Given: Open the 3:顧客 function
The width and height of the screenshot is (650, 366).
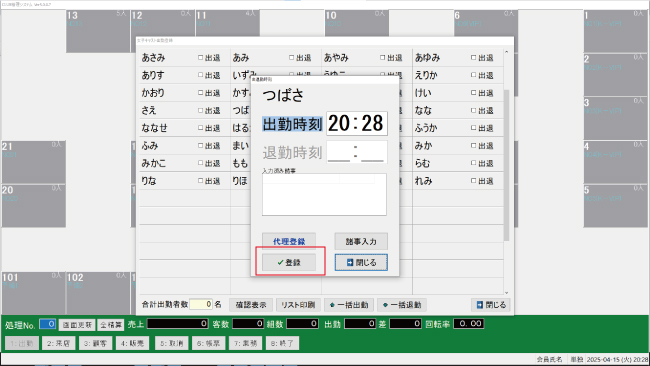Looking at the screenshot, I should [95, 343].
